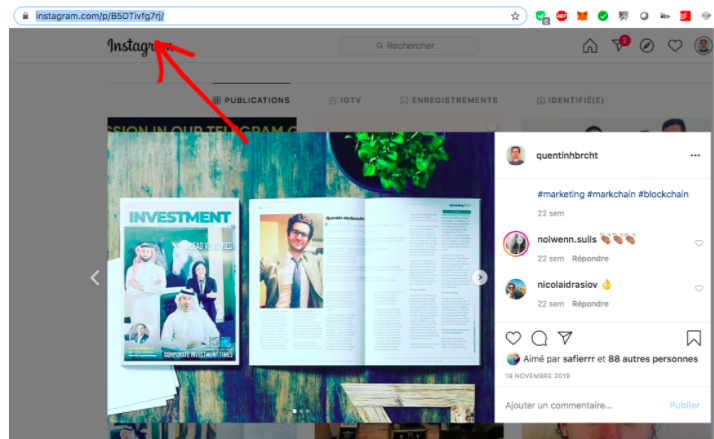Bookmark page with star icon in address bar
The width and height of the screenshot is (714, 439).
pyautogui.click(x=515, y=16)
